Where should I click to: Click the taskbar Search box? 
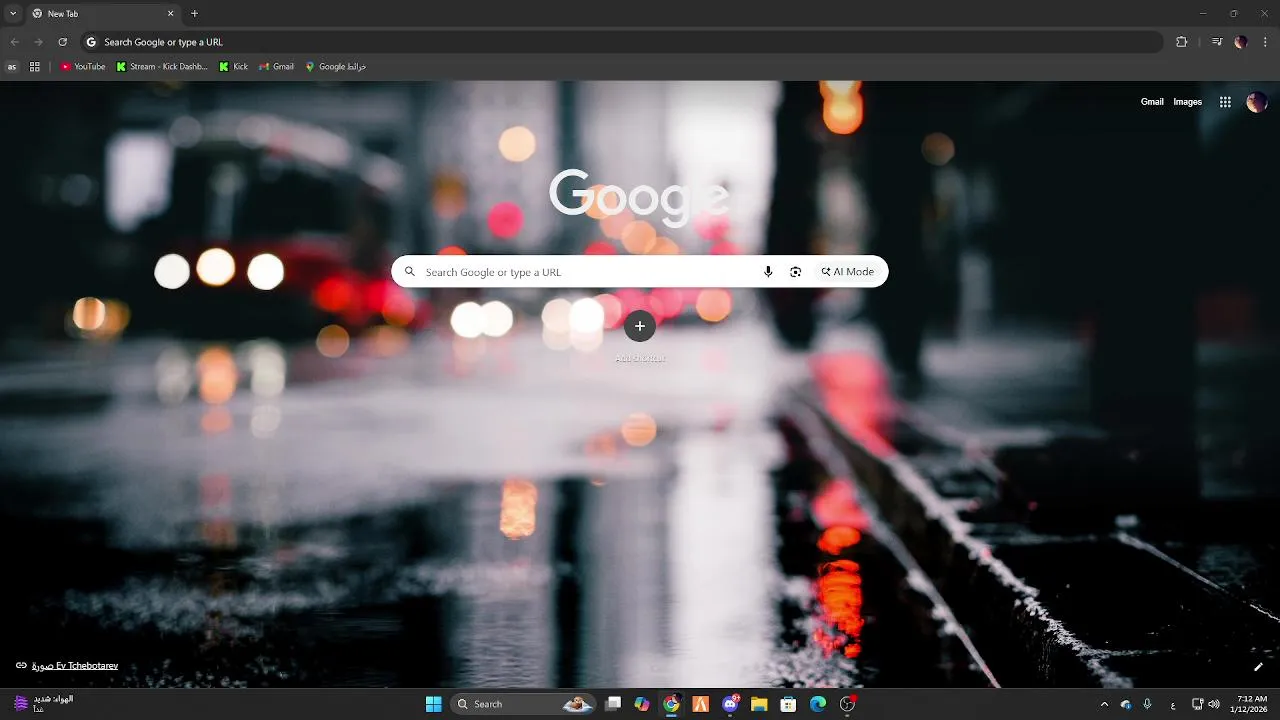point(523,704)
